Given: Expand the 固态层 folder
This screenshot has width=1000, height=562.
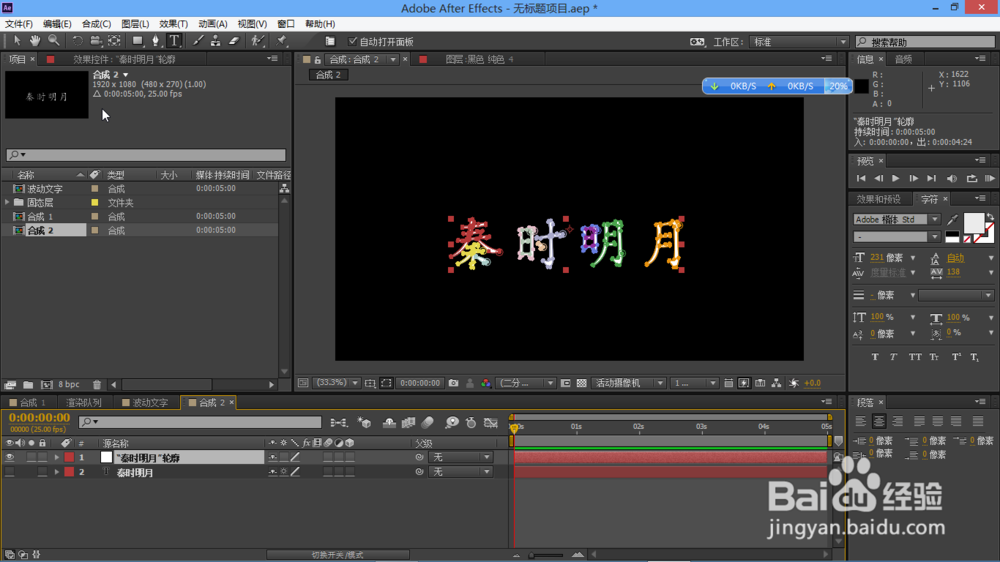Looking at the screenshot, I should click(x=7, y=202).
